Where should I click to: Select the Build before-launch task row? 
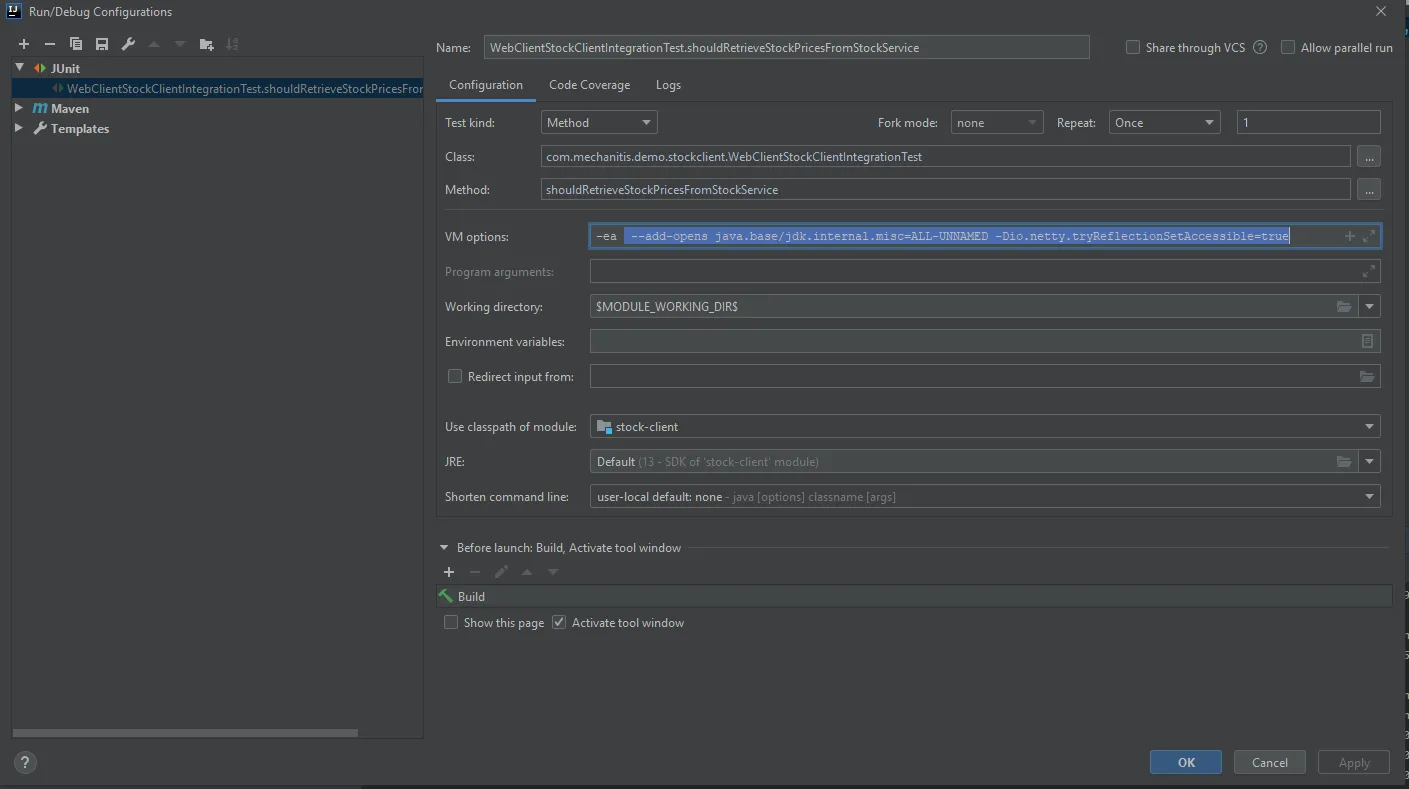914,597
